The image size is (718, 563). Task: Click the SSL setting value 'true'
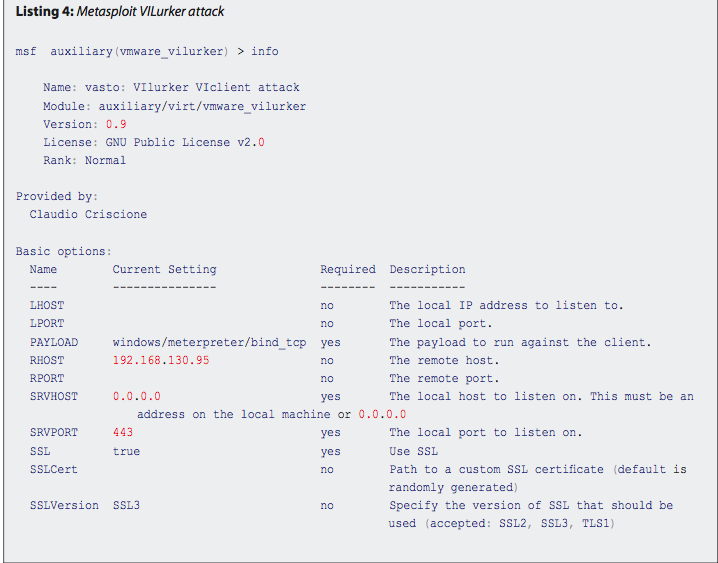pyautogui.click(x=126, y=451)
